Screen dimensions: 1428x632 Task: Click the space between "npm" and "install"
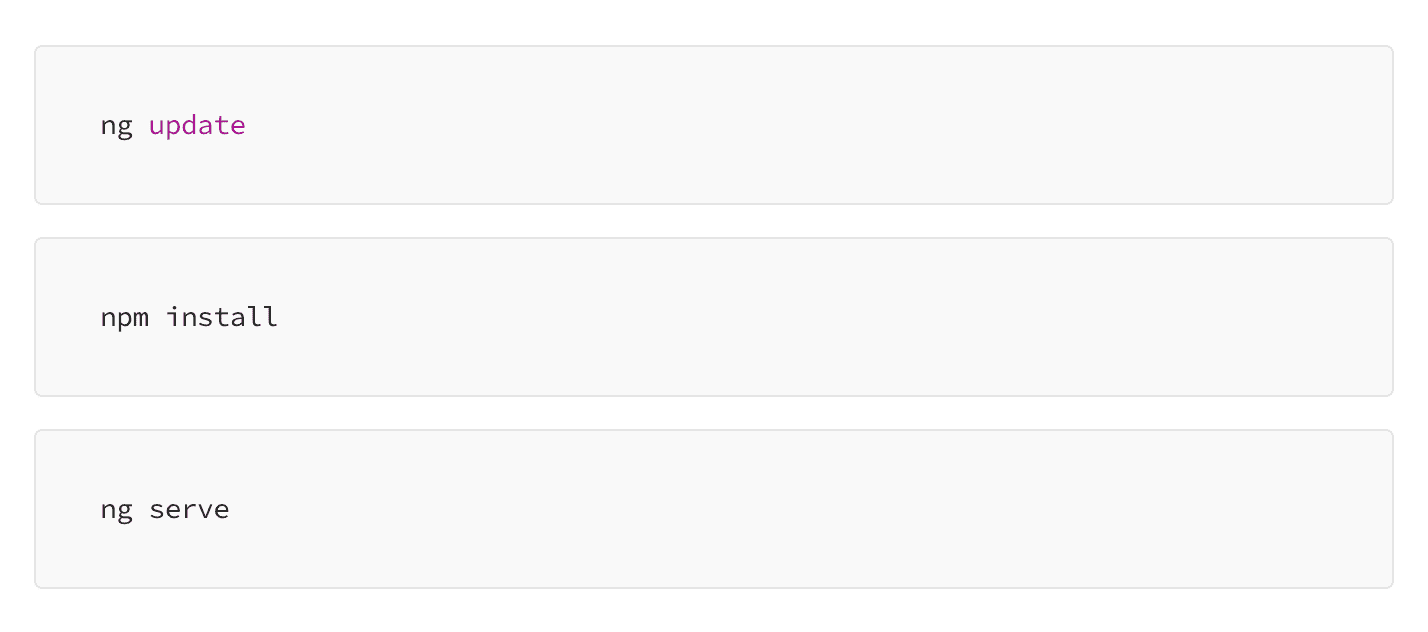pos(157,318)
